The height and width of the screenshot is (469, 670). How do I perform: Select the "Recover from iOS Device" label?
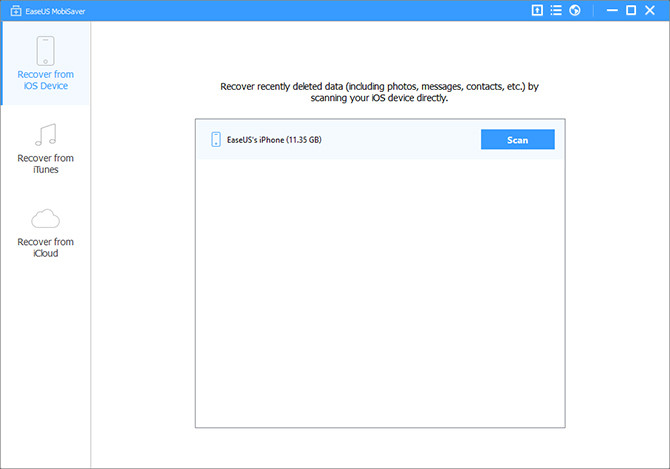tap(45, 80)
